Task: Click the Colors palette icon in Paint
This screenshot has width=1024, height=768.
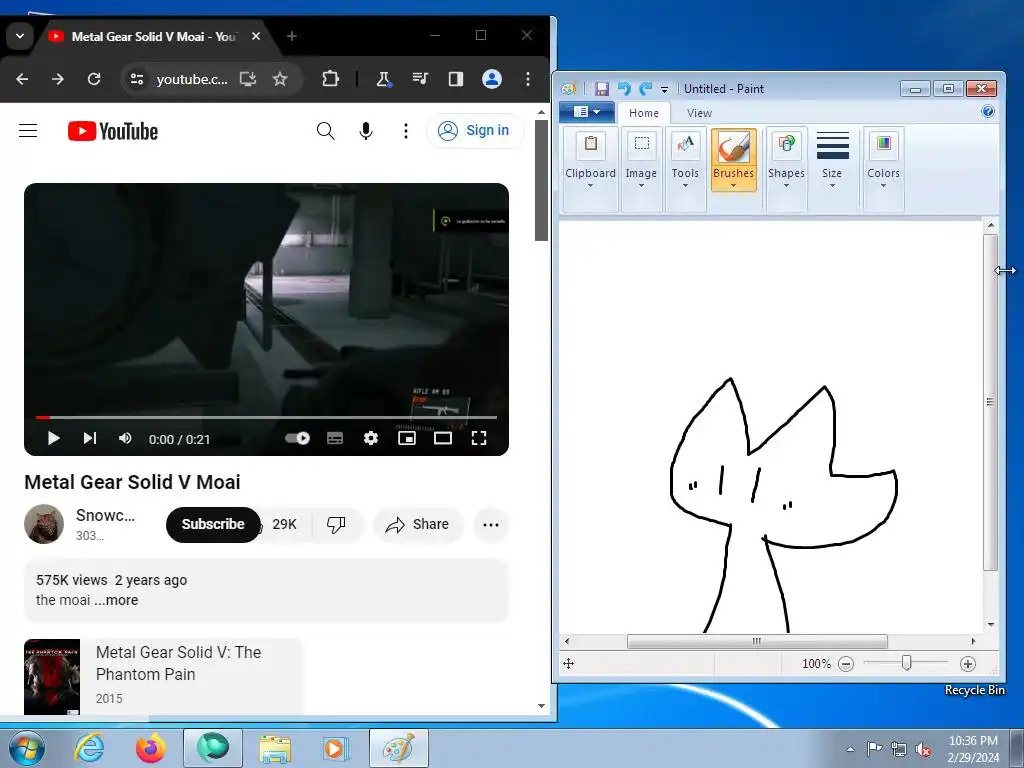Action: (x=884, y=144)
